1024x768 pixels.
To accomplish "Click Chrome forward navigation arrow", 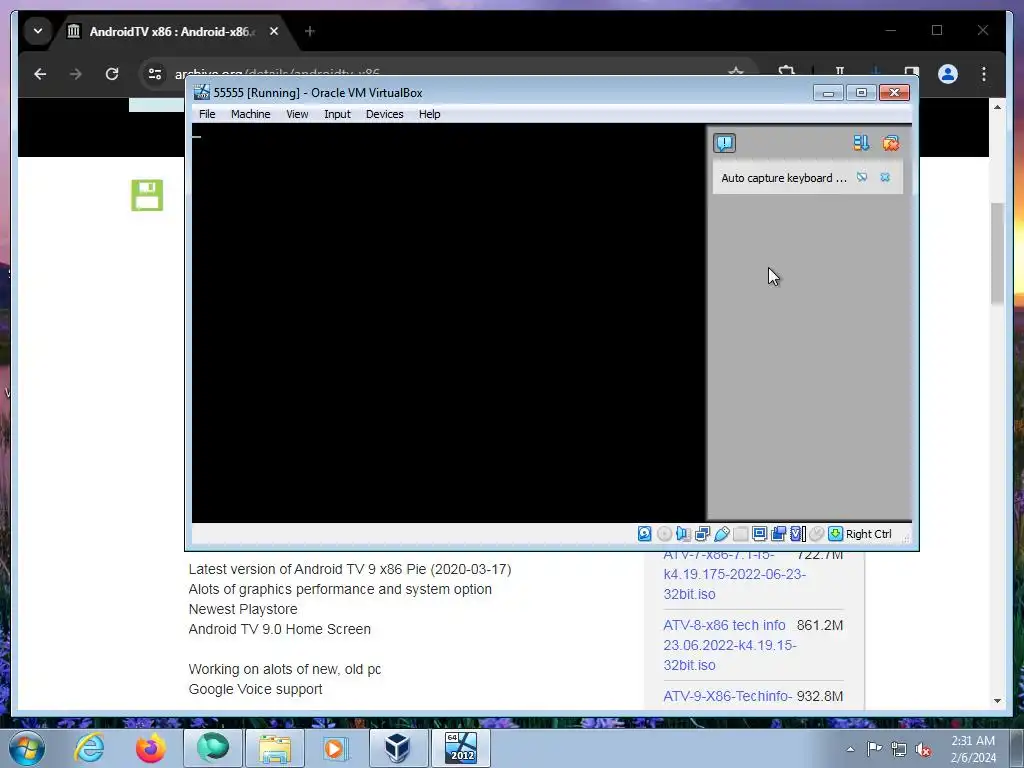I will [x=76, y=74].
